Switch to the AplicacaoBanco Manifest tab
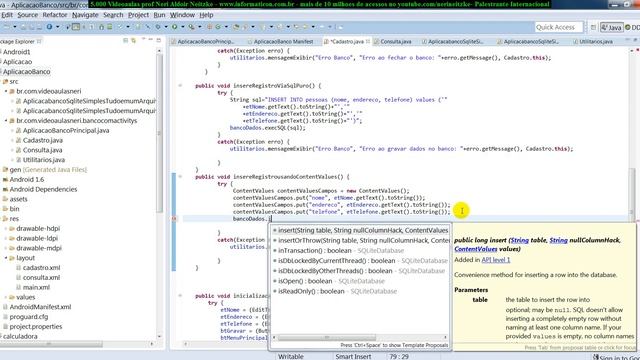 pos(282,42)
